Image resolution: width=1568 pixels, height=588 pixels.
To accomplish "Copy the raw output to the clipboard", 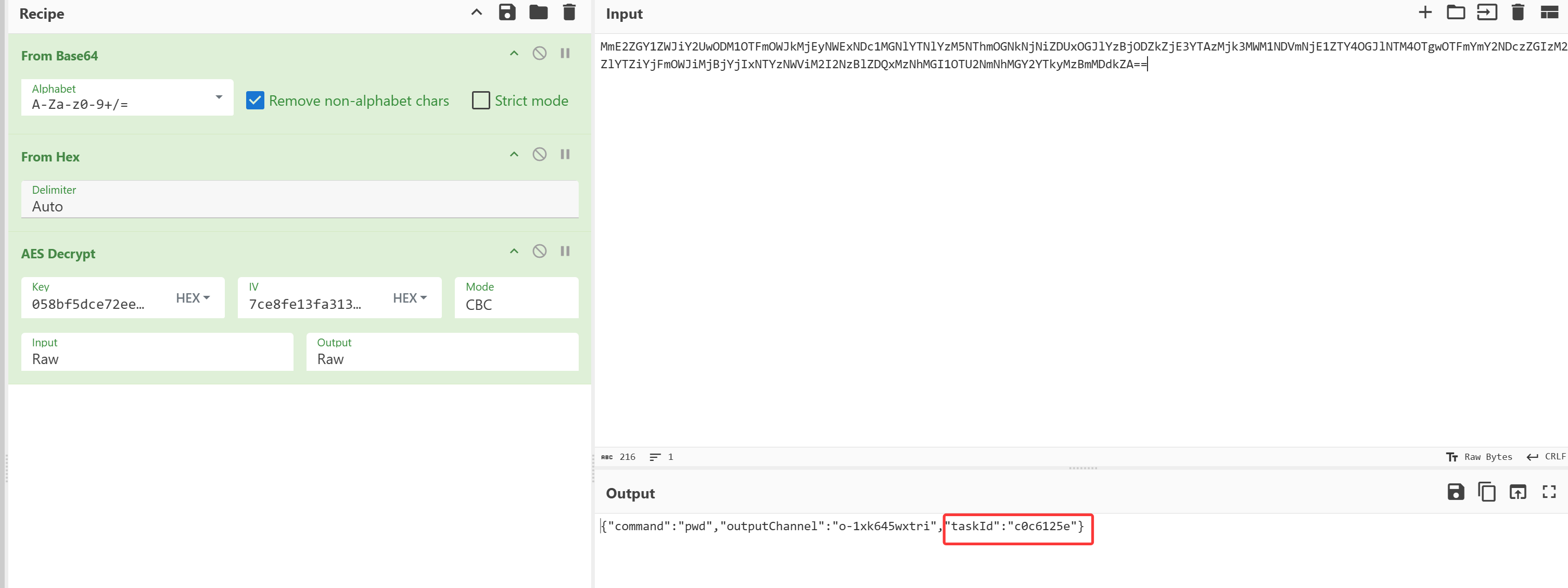I will 1486,492.
